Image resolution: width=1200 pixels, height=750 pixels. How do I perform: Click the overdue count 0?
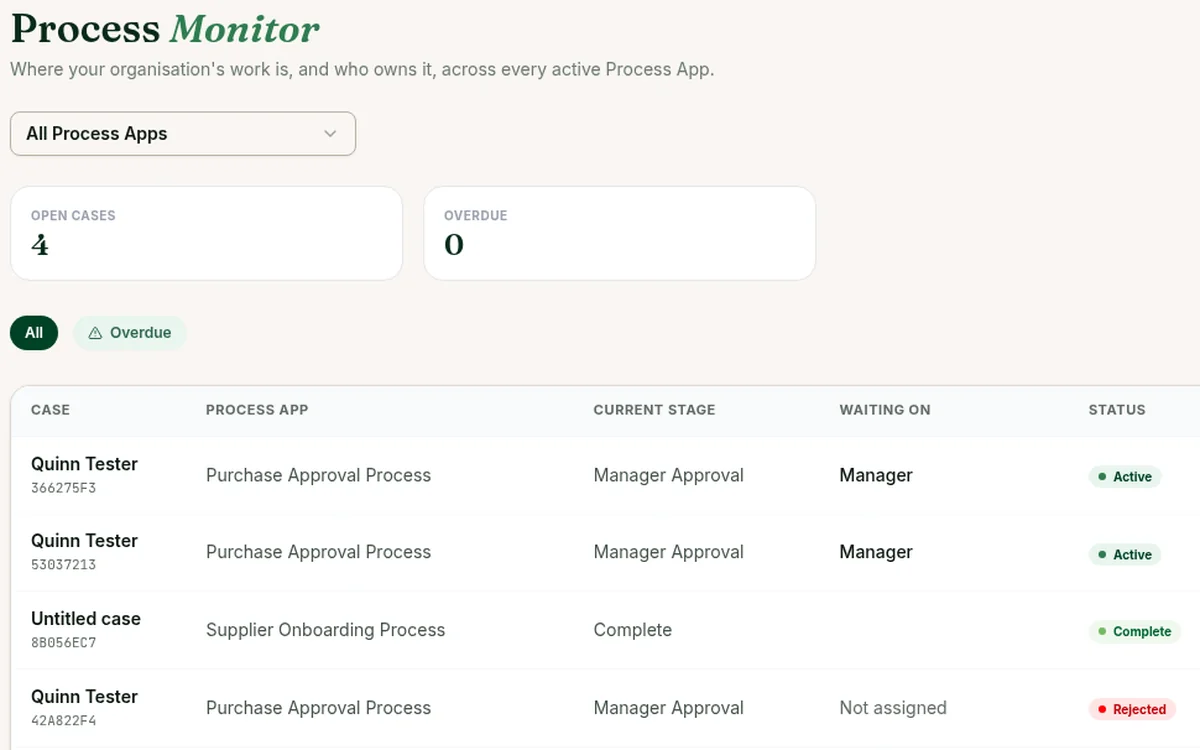(x=454, y=245)
